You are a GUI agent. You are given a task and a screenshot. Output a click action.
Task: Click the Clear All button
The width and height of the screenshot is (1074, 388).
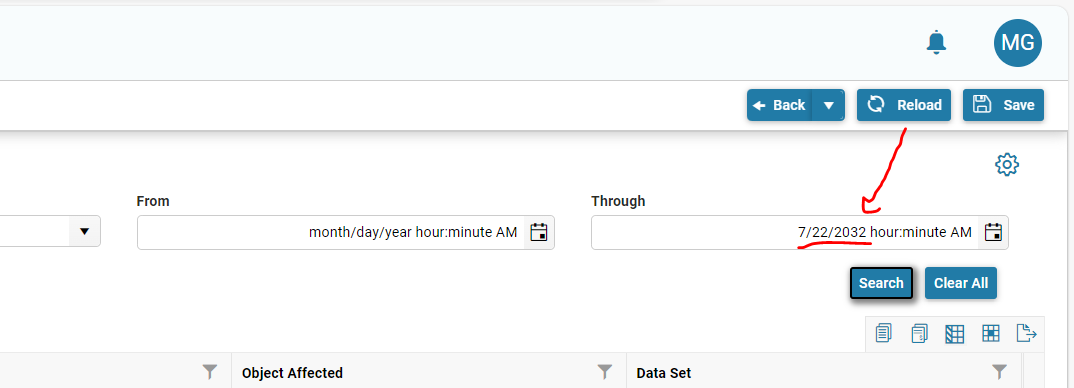click(x=961, y=283)
